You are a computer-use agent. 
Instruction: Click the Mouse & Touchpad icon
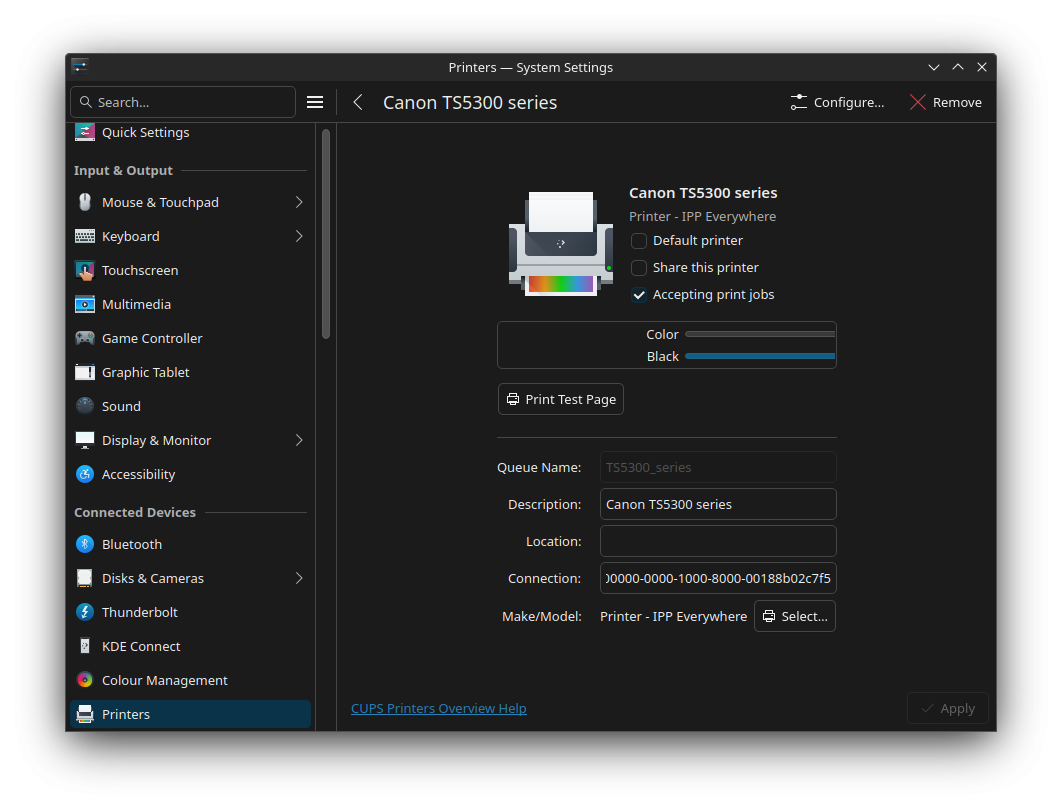tap(85, 203)
